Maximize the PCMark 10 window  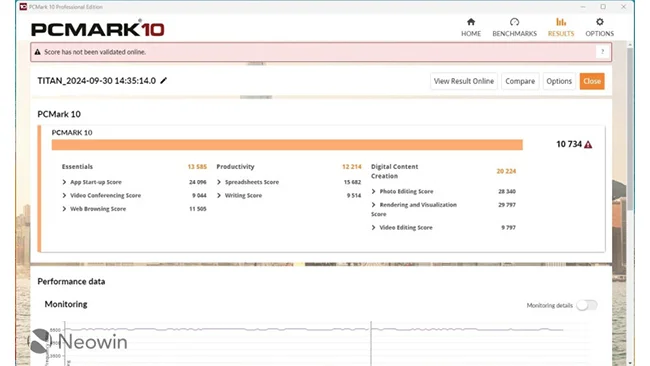point(603,7)
